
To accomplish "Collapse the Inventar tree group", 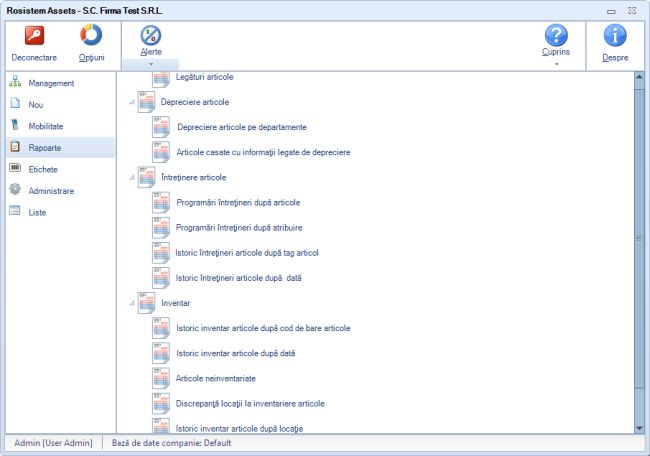I will (x=130, y=302).
